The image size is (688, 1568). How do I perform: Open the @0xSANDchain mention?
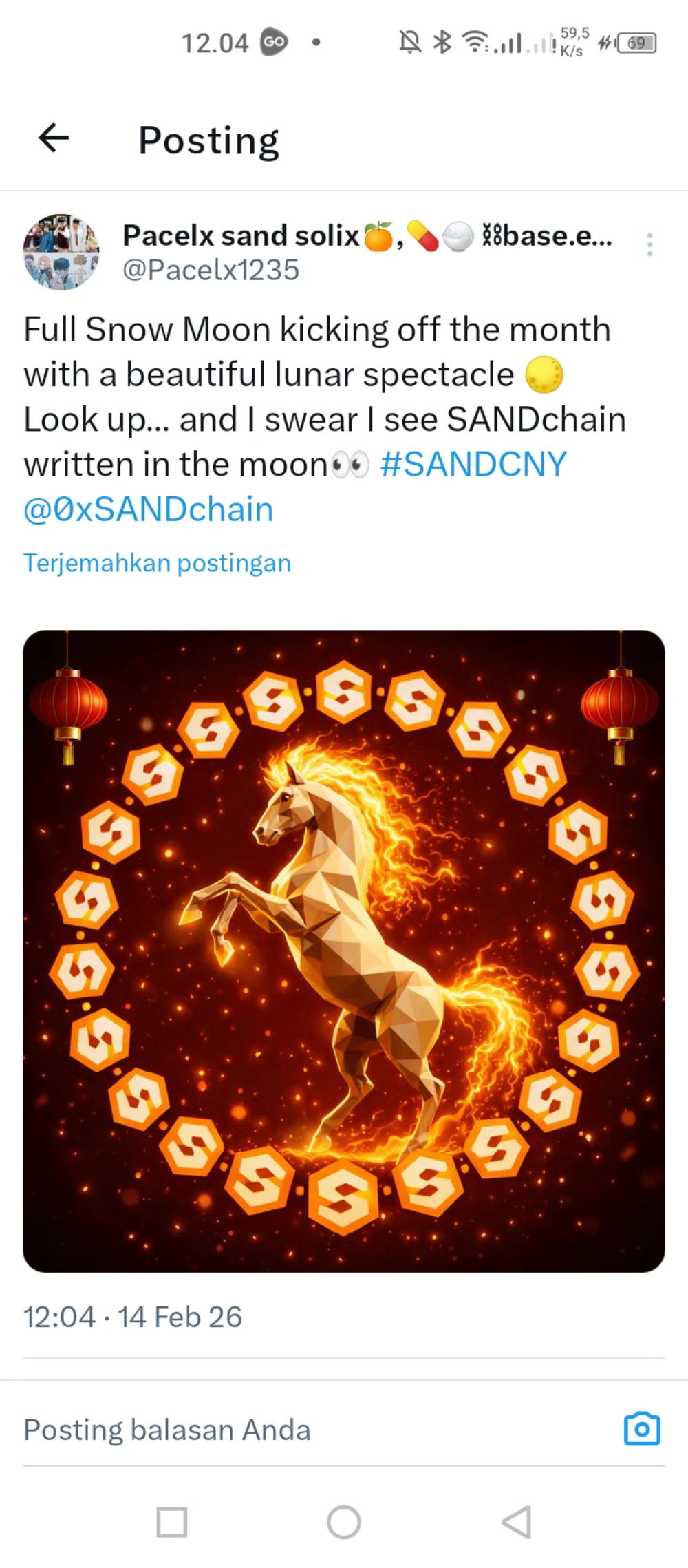coord(149,509)
